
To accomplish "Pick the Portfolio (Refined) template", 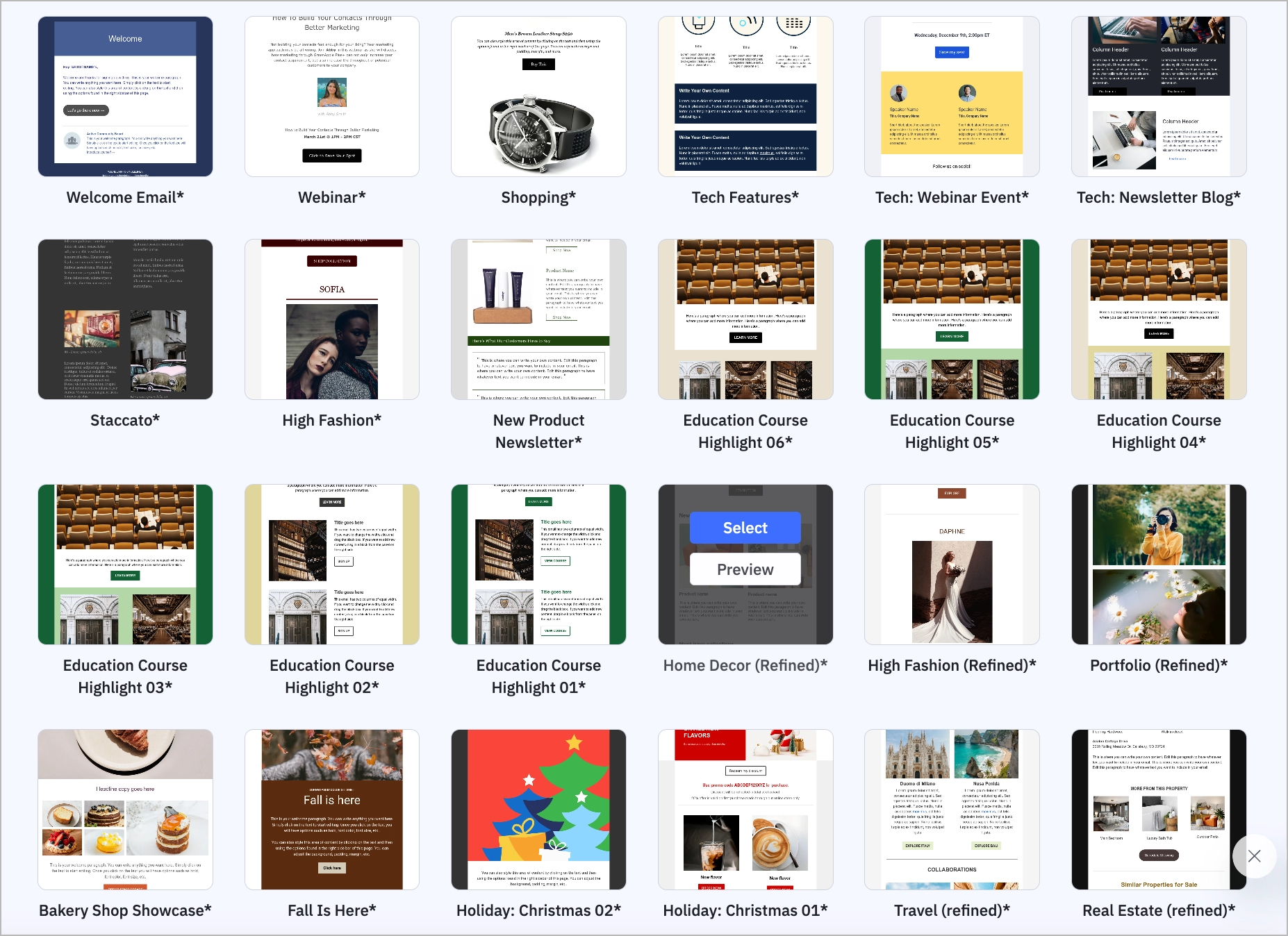I will pyautogui.click(x=1157, y=564).
